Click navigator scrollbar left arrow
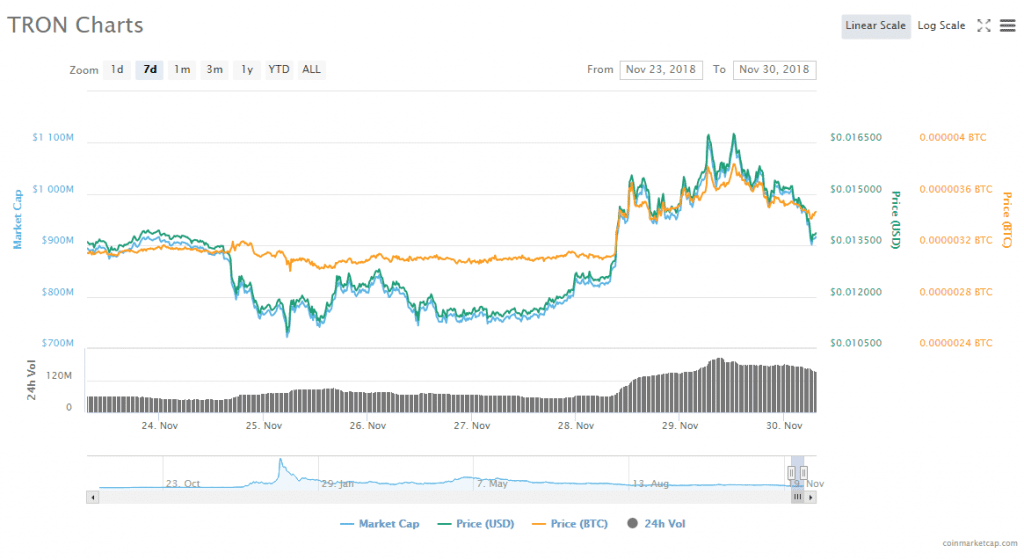Viewport: 1024px width, 560px height. pos(93,497)
